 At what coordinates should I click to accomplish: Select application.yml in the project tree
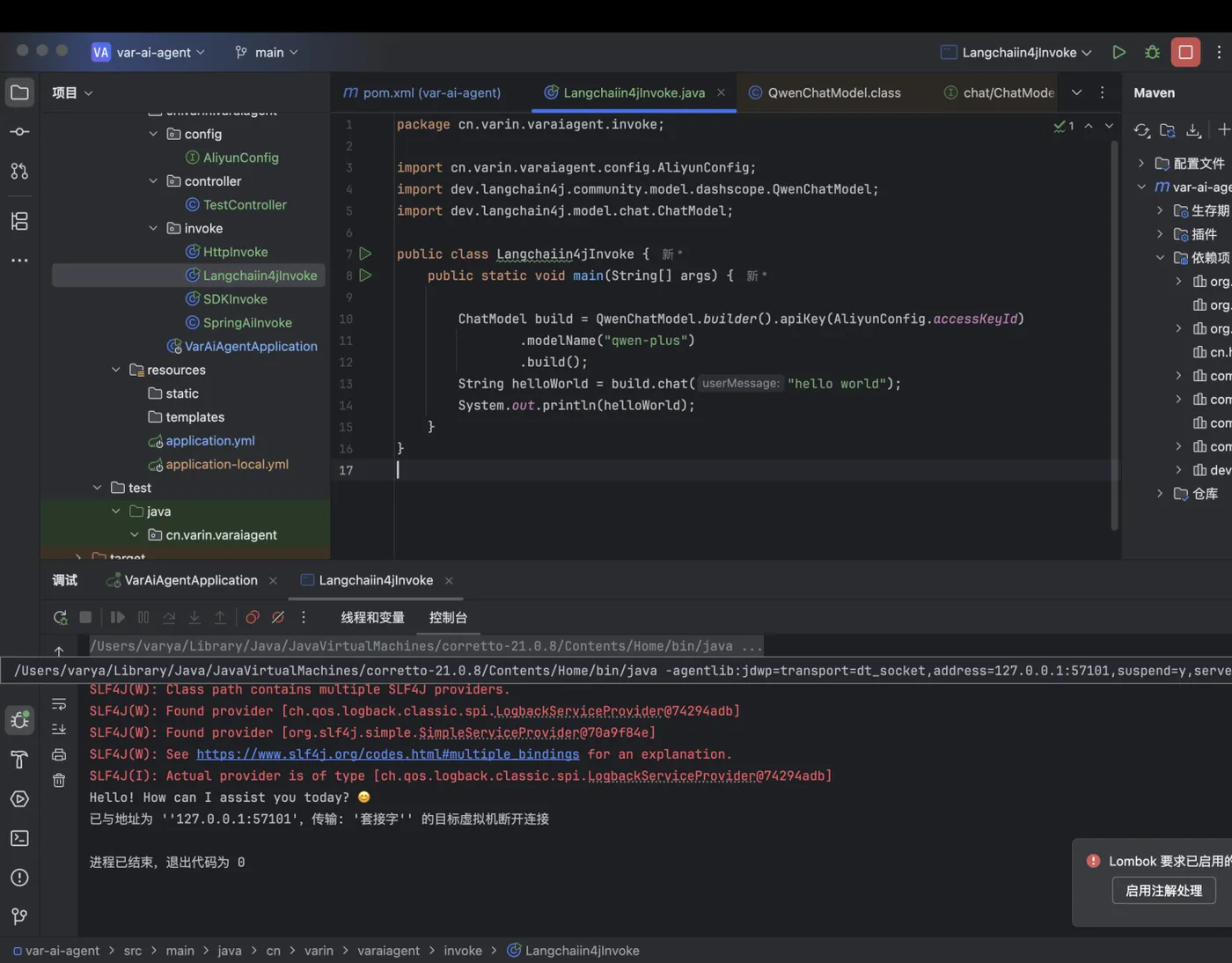pos(210,441)
